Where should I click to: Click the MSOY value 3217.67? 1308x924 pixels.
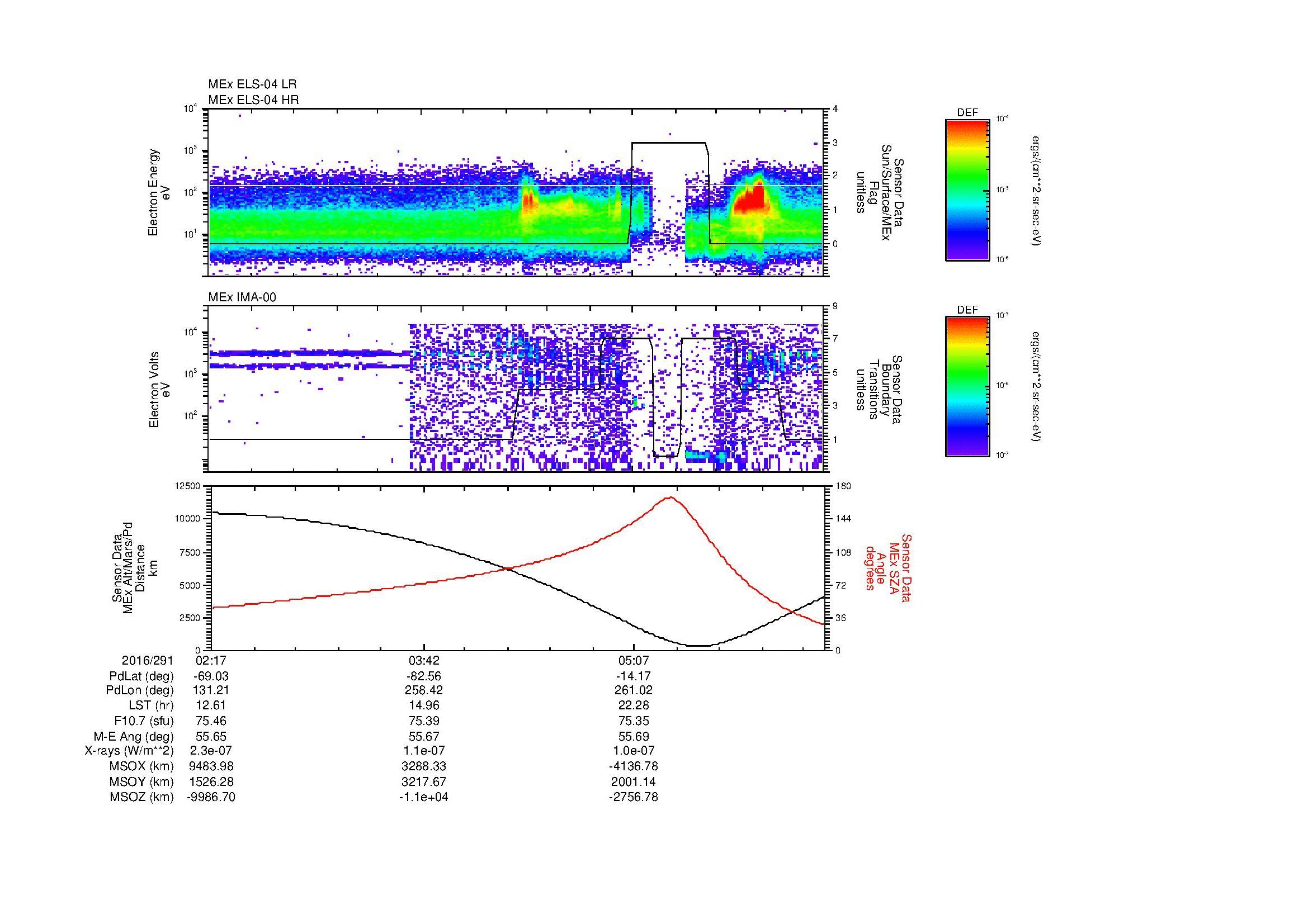coord(424,782)
